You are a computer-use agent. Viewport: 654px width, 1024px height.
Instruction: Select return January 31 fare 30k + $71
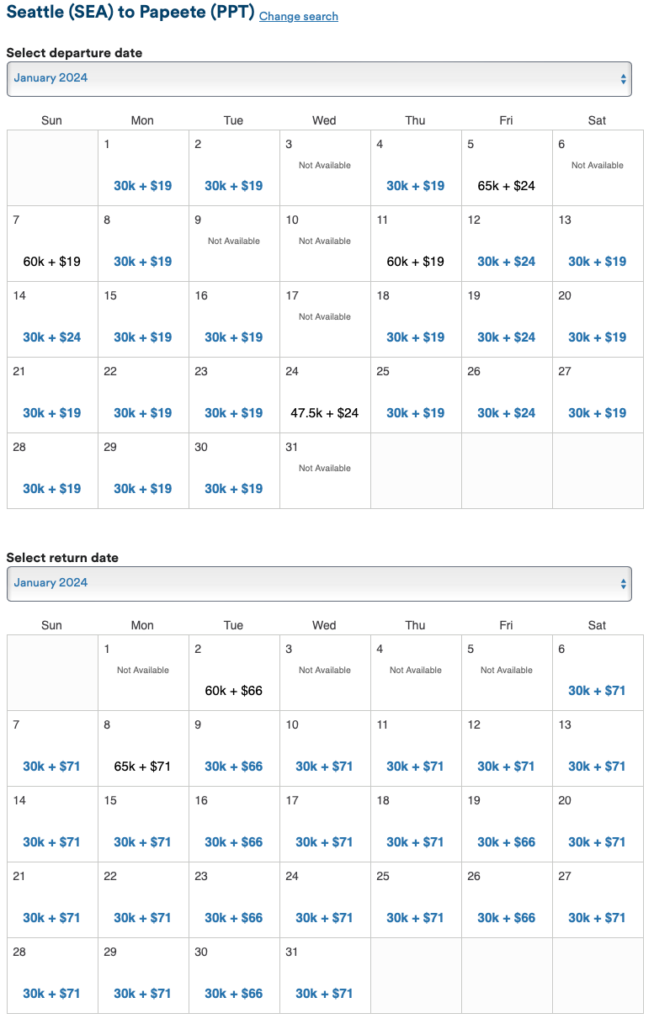[324, 994]
